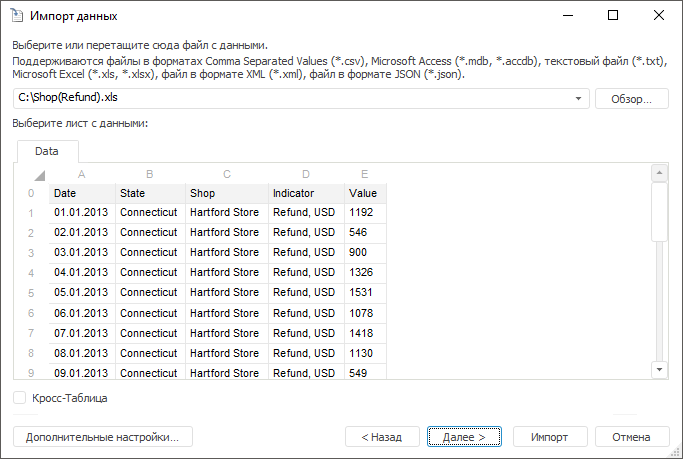This screenshot has width=683, height=459.
Task: Click the import dialog document icon
Action: (x=17, y=16)
